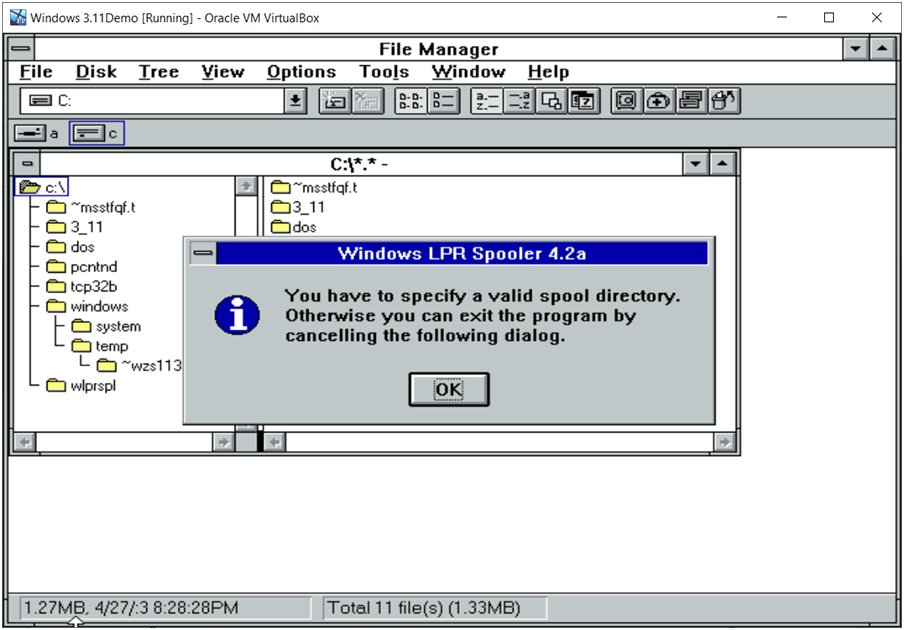Select tcp32b folder in directory tree

(82, 286)
